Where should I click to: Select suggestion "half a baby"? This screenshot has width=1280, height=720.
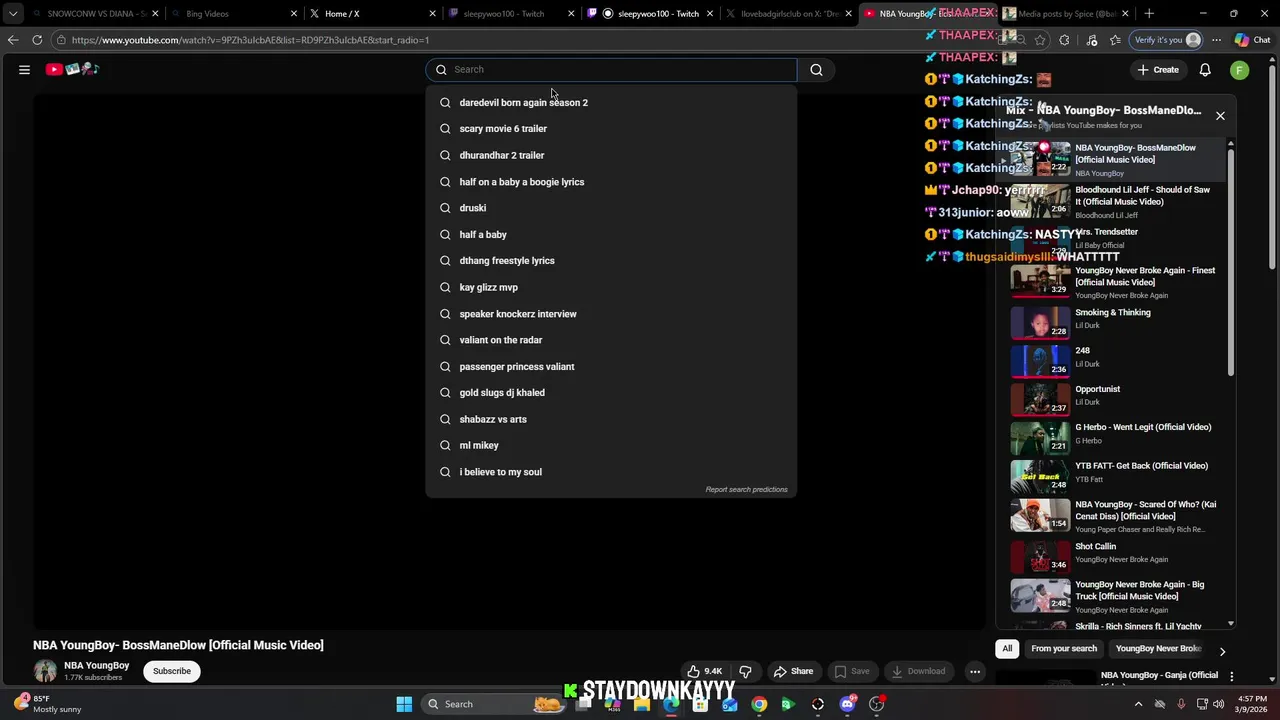(x=611, y=234)
